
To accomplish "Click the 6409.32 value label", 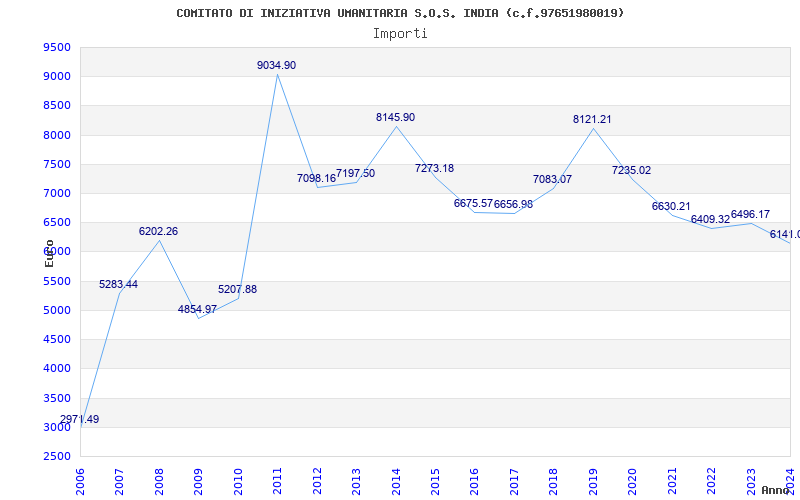I will (710, 219).
